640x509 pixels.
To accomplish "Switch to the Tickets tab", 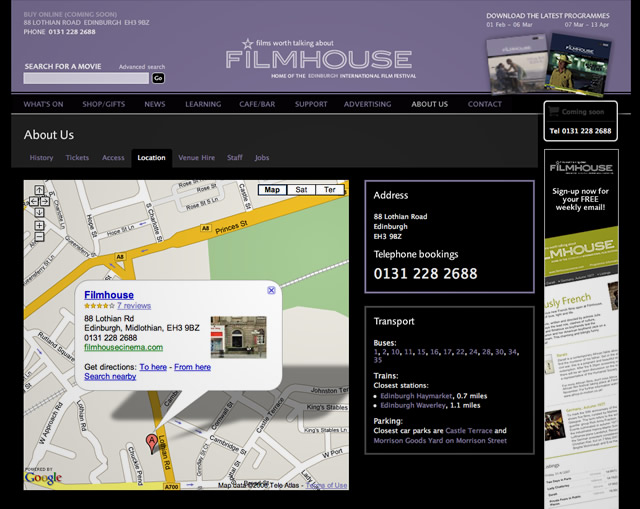I will (77, 158).
